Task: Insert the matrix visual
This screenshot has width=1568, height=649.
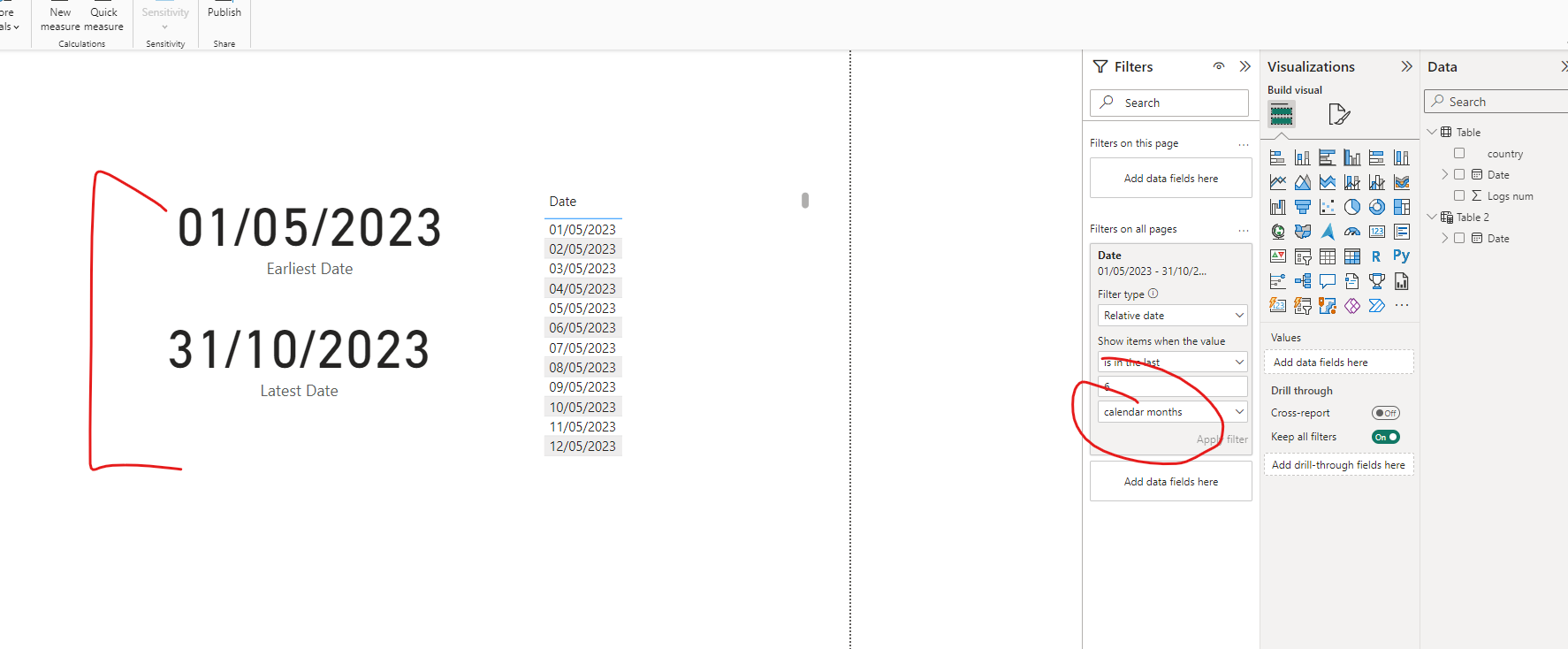Action: tap(1351, 256)
